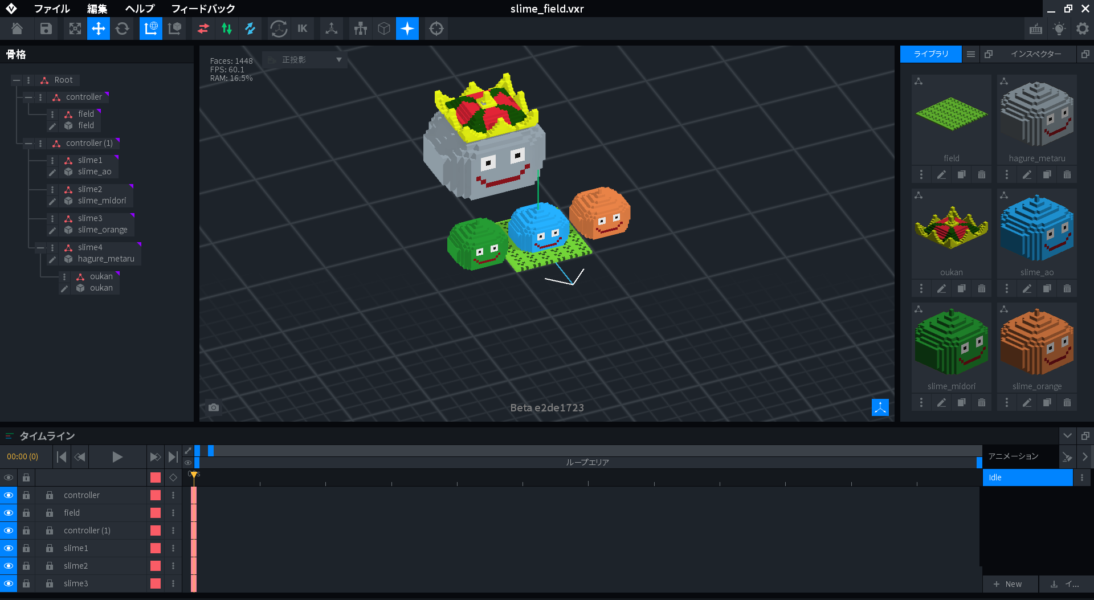Save the project with the floppy disk icon
Screen dimensions: 1094x600
46,29
